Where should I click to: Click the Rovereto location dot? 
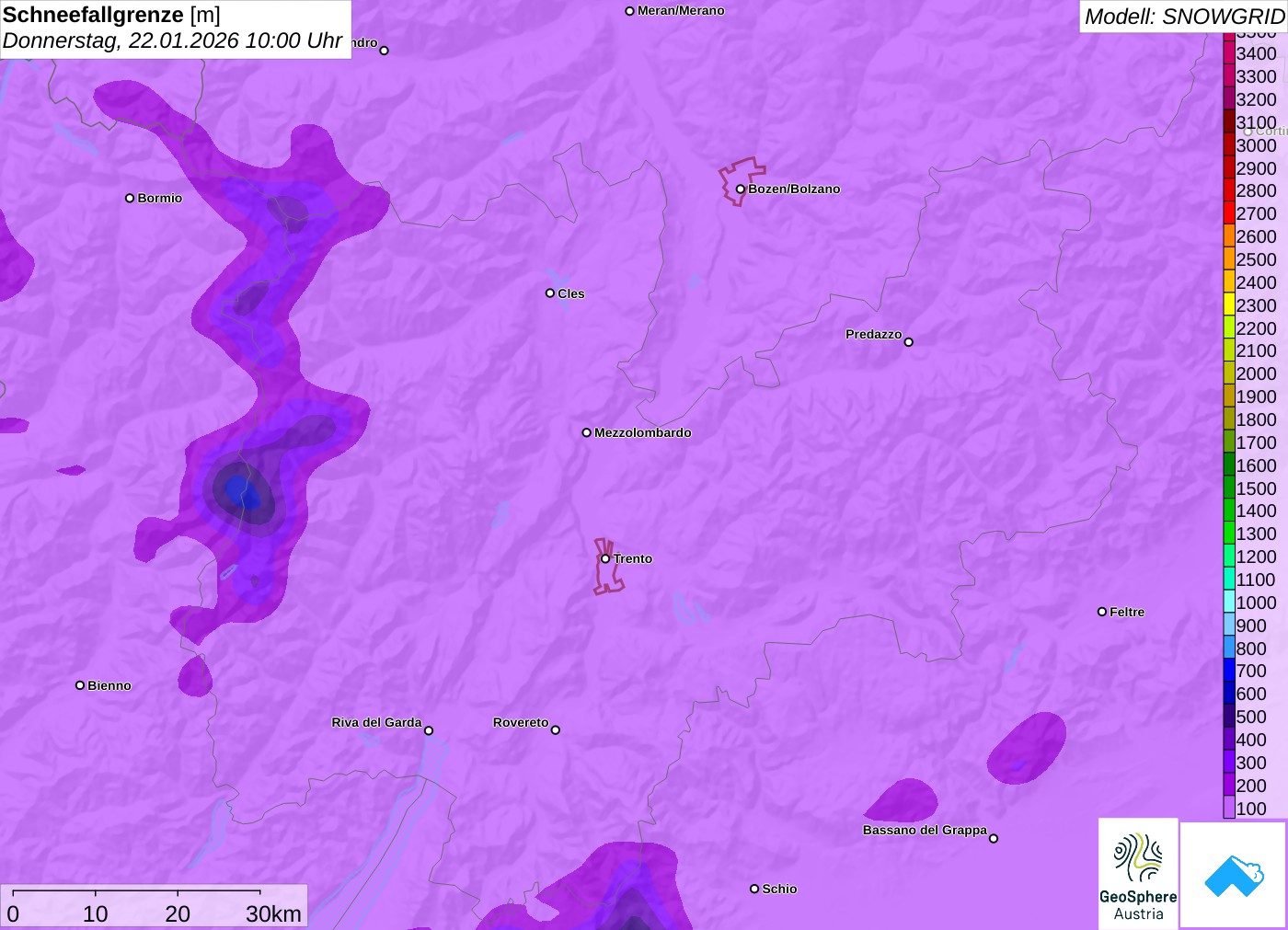[556, 730]
